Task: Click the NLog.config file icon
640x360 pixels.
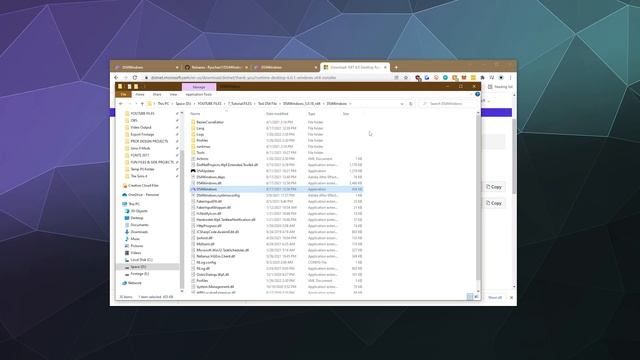Action: (193, 262)
